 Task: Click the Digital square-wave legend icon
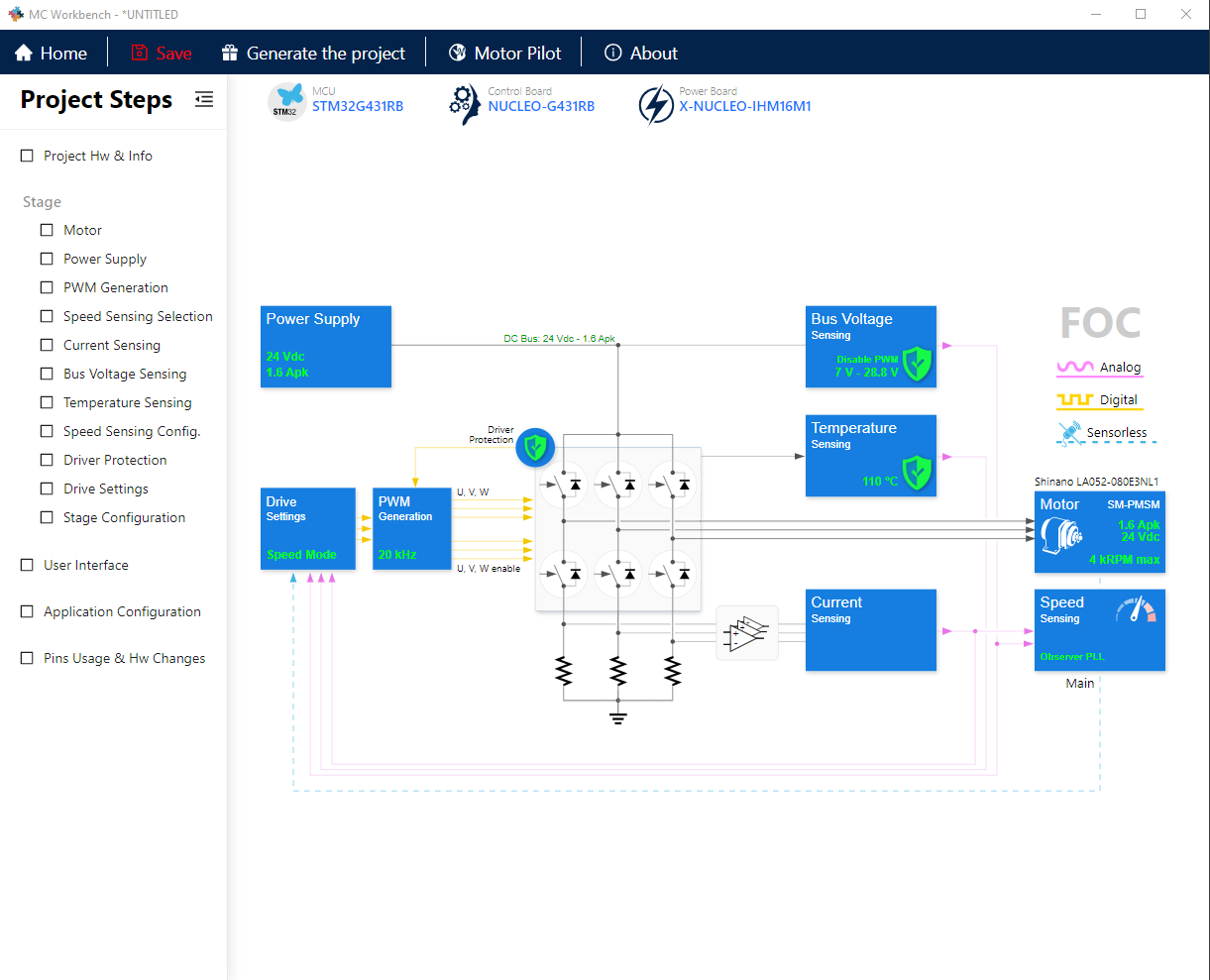click(1075, 400)
